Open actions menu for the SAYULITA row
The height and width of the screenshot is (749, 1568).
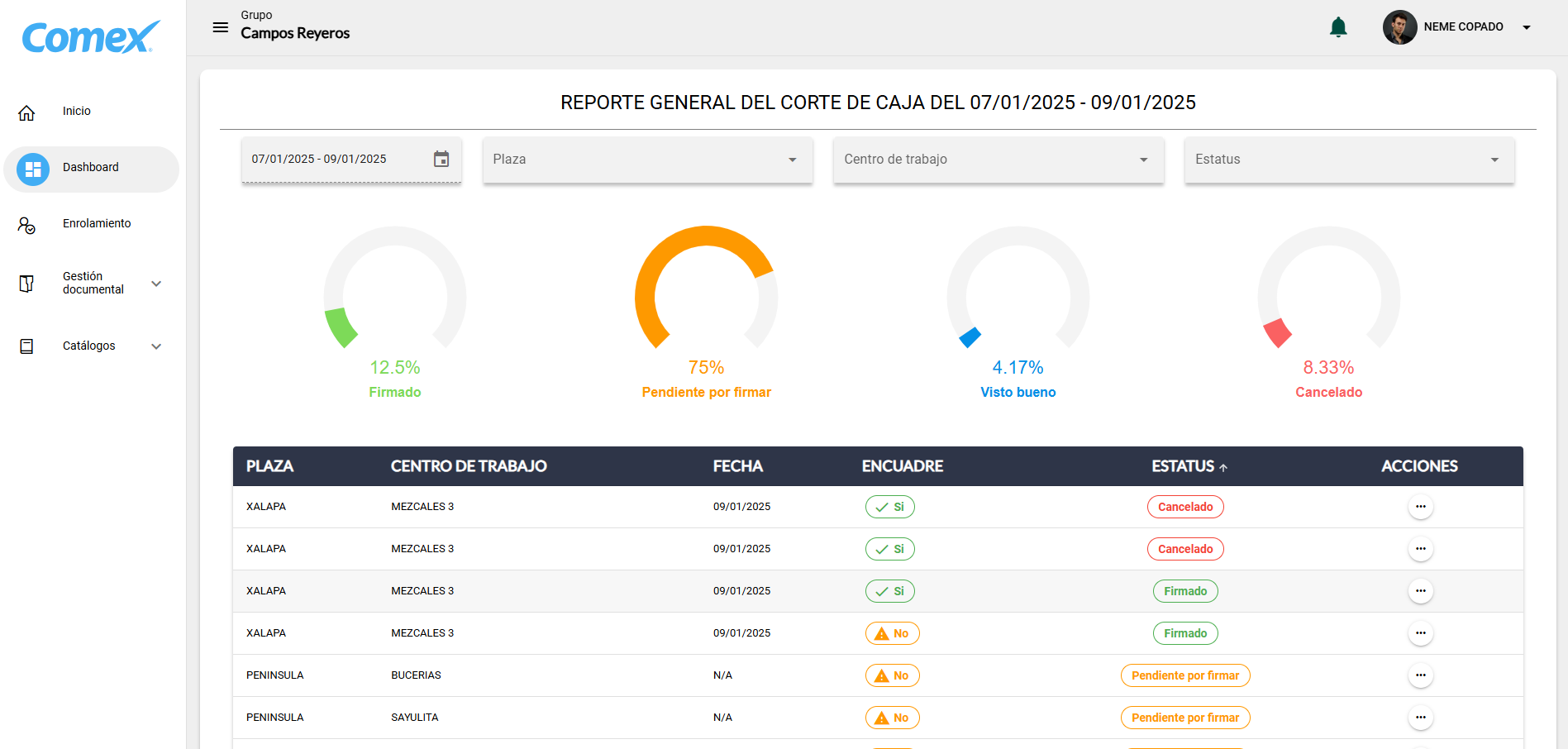click(x=1420, y=718)
